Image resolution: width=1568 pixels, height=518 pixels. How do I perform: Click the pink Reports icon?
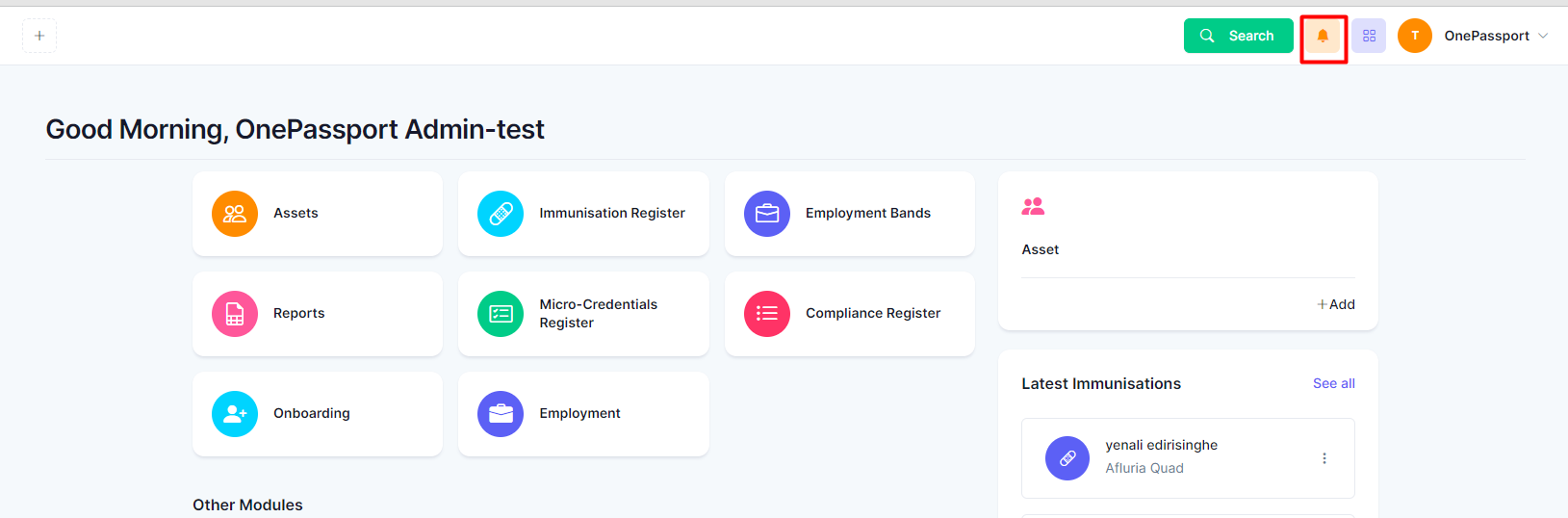(x=235, y=314)
